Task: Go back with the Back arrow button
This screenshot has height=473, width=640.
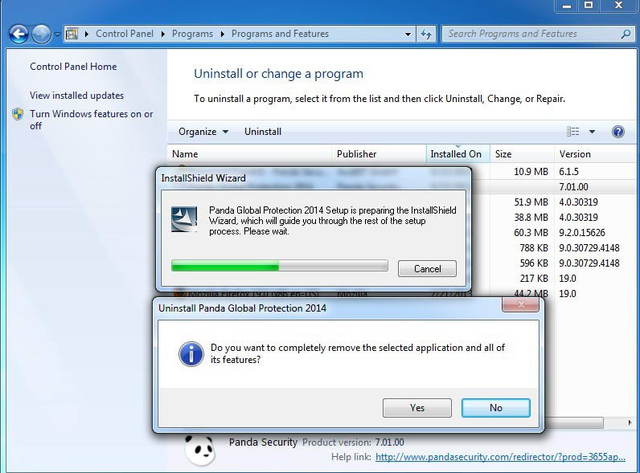Action: pos(18,34)
